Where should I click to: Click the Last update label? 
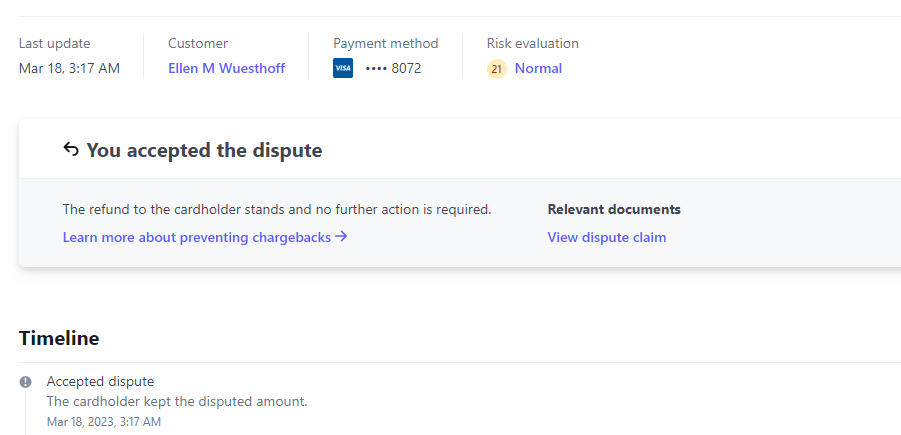(x=54, y=43)
